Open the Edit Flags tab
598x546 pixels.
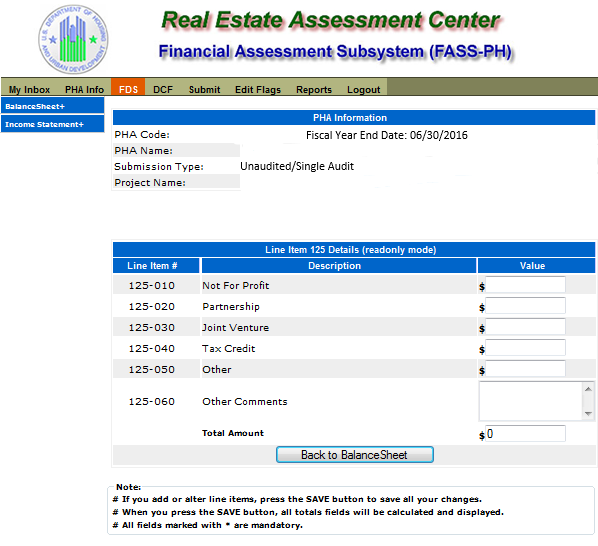[x=258, y=90]
